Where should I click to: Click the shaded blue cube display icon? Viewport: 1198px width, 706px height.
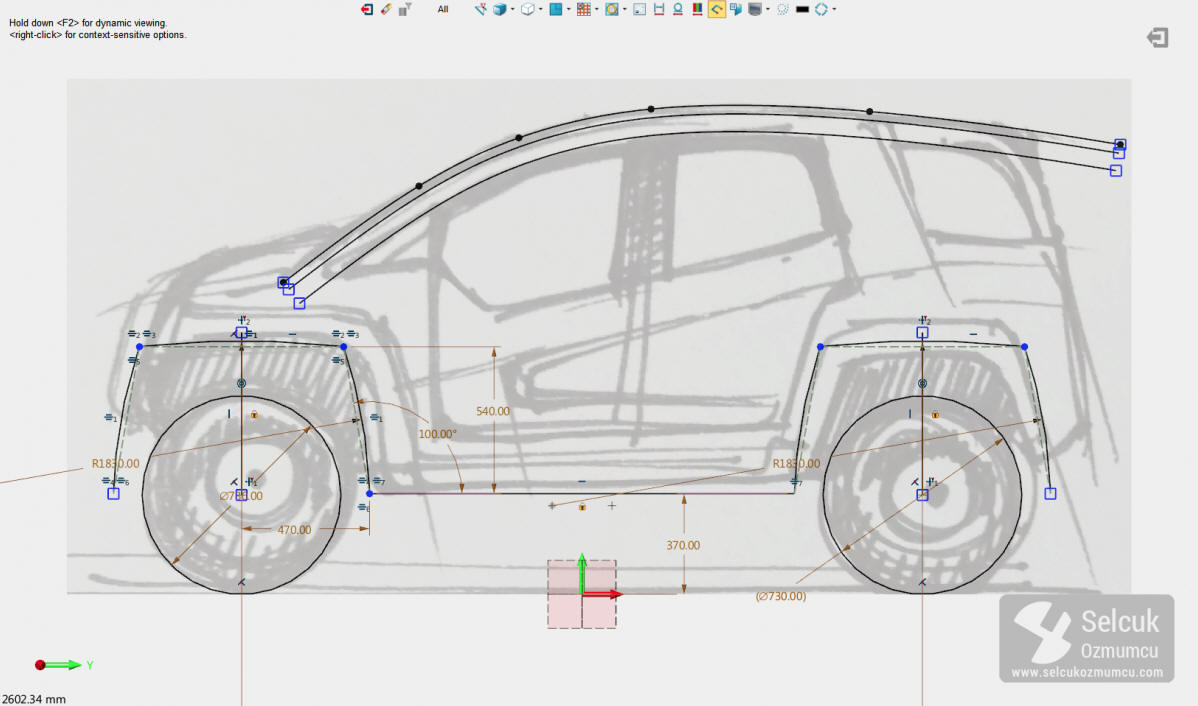(x=499, y=9)
